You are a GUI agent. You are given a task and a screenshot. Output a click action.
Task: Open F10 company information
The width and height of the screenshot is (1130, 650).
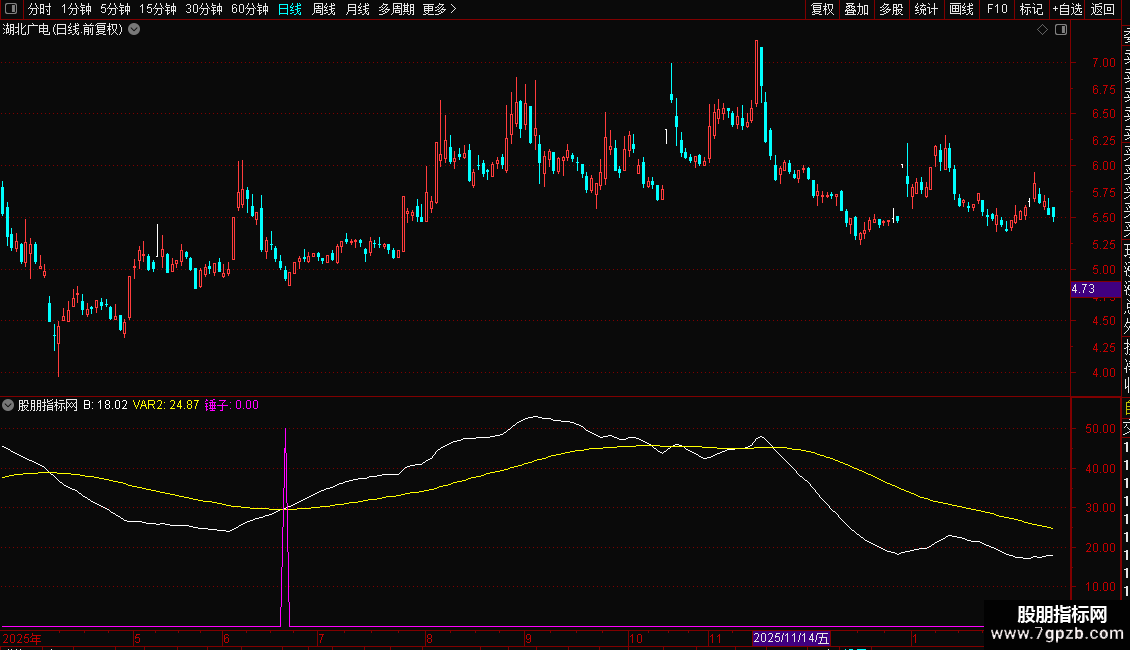pos(997,9)
